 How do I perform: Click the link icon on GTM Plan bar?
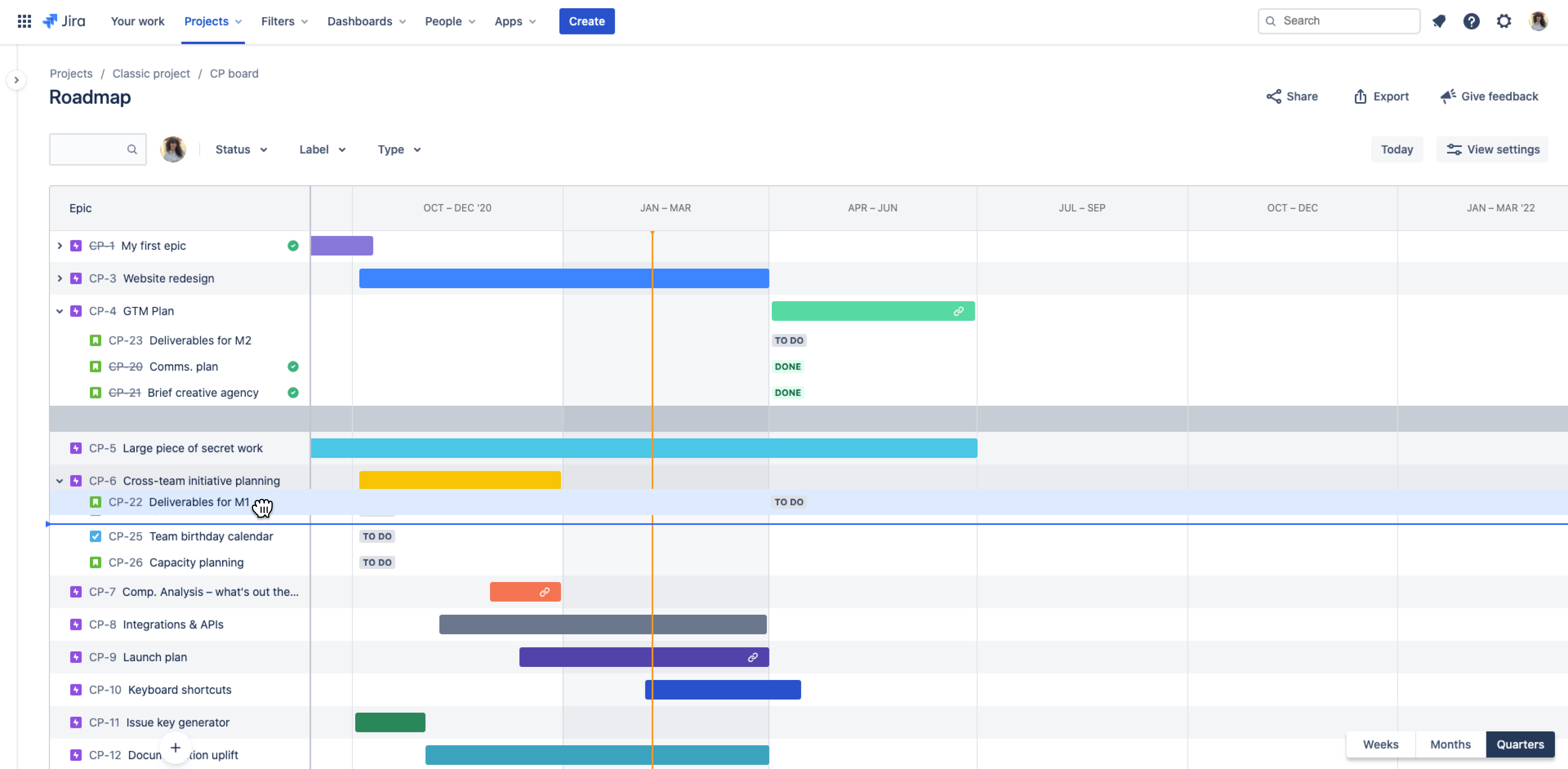point(958,311)
